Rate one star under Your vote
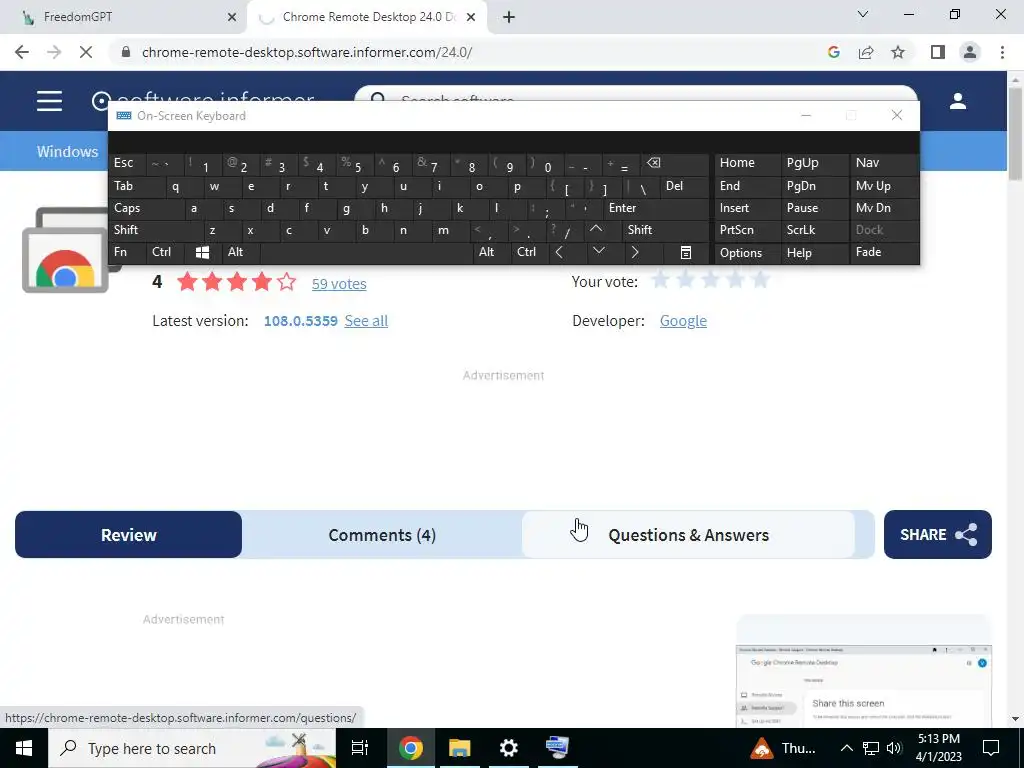This screenshot has width=1024, height=768. (660, 280)
